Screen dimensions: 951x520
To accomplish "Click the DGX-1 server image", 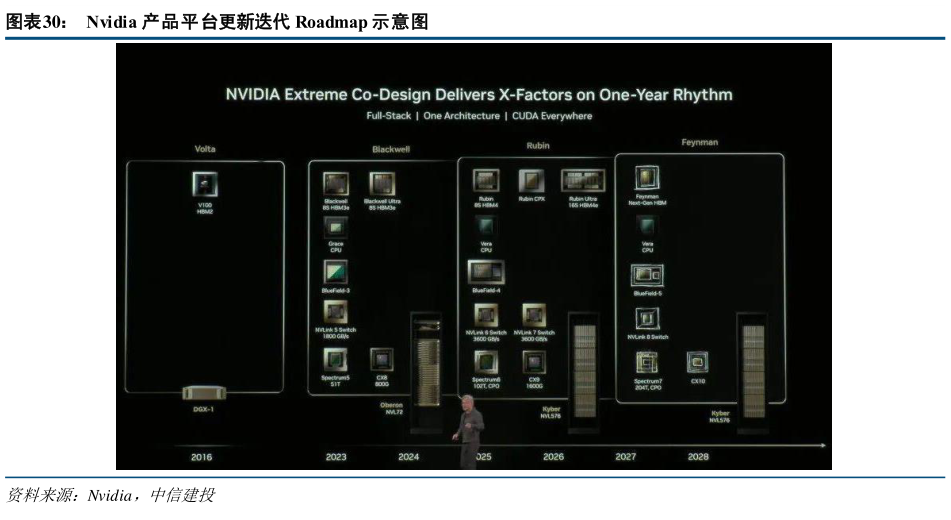I will [x=204, y=393].
